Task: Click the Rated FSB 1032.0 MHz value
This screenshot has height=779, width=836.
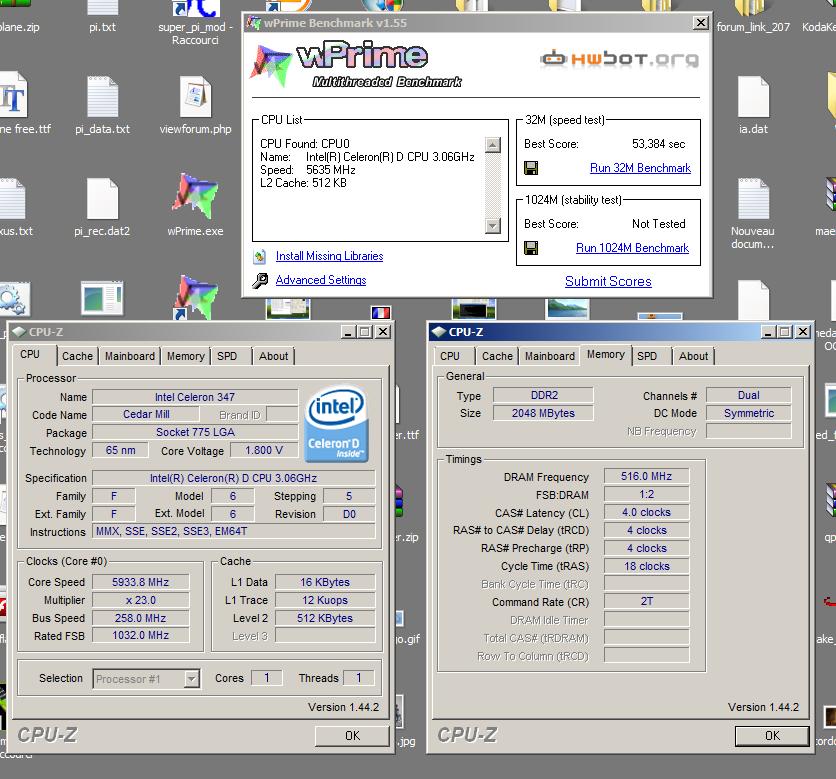Action: tap(141, 636)
